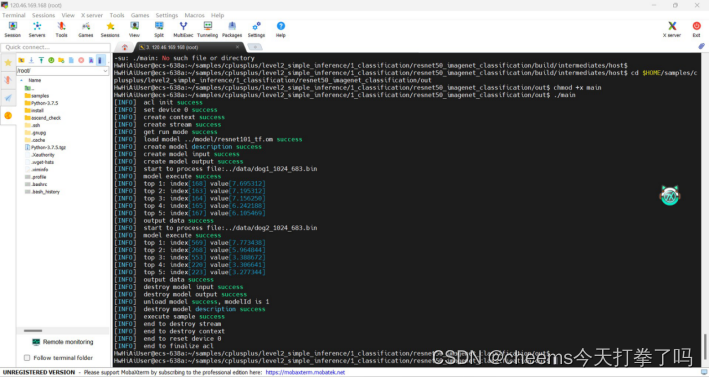Open the Packages toolbar icon
The height and width of the screenshot is (377, 709).
(232, 29)
